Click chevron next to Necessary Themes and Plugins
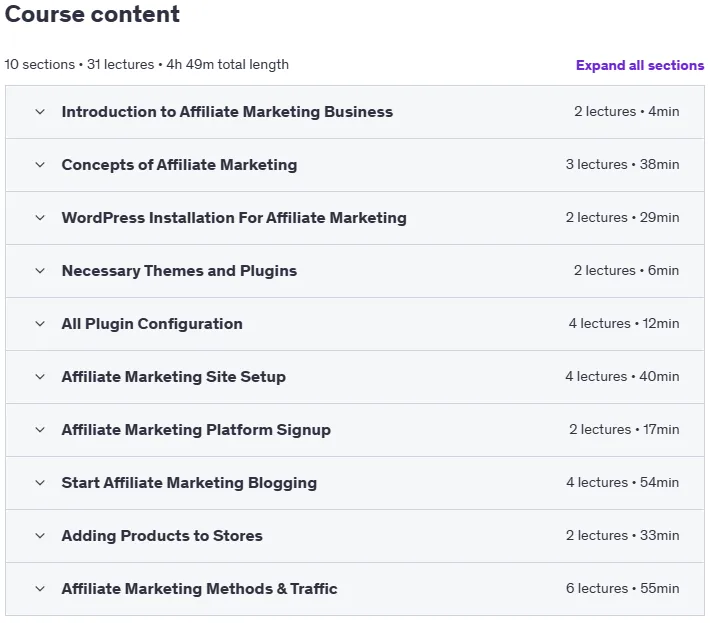This screenshot has width=710, height=623. [x=40, y=270]
